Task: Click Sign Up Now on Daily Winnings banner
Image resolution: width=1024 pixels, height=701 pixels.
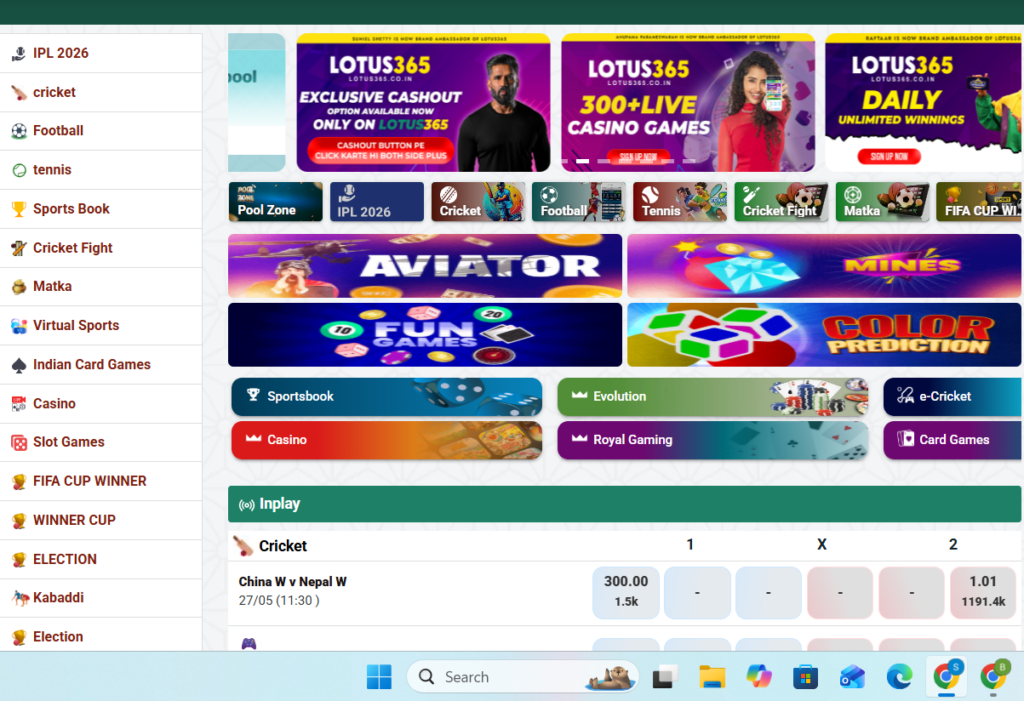Action: point(889,157)
